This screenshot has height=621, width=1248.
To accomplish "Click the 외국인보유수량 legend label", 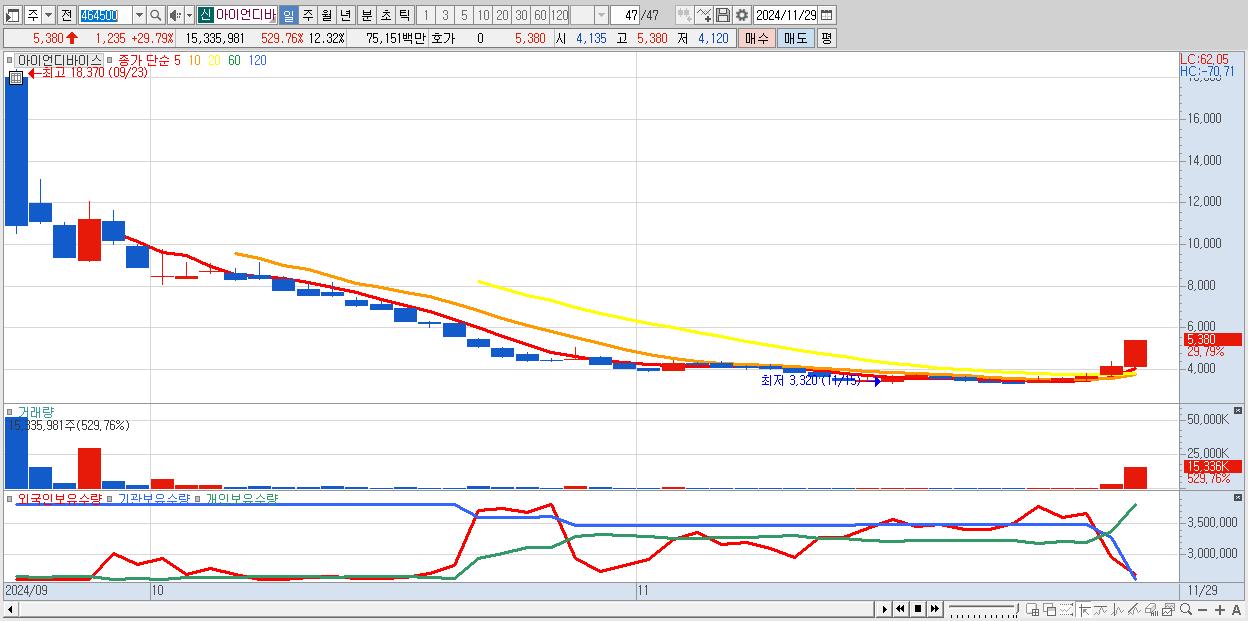I will coord(60,497).
